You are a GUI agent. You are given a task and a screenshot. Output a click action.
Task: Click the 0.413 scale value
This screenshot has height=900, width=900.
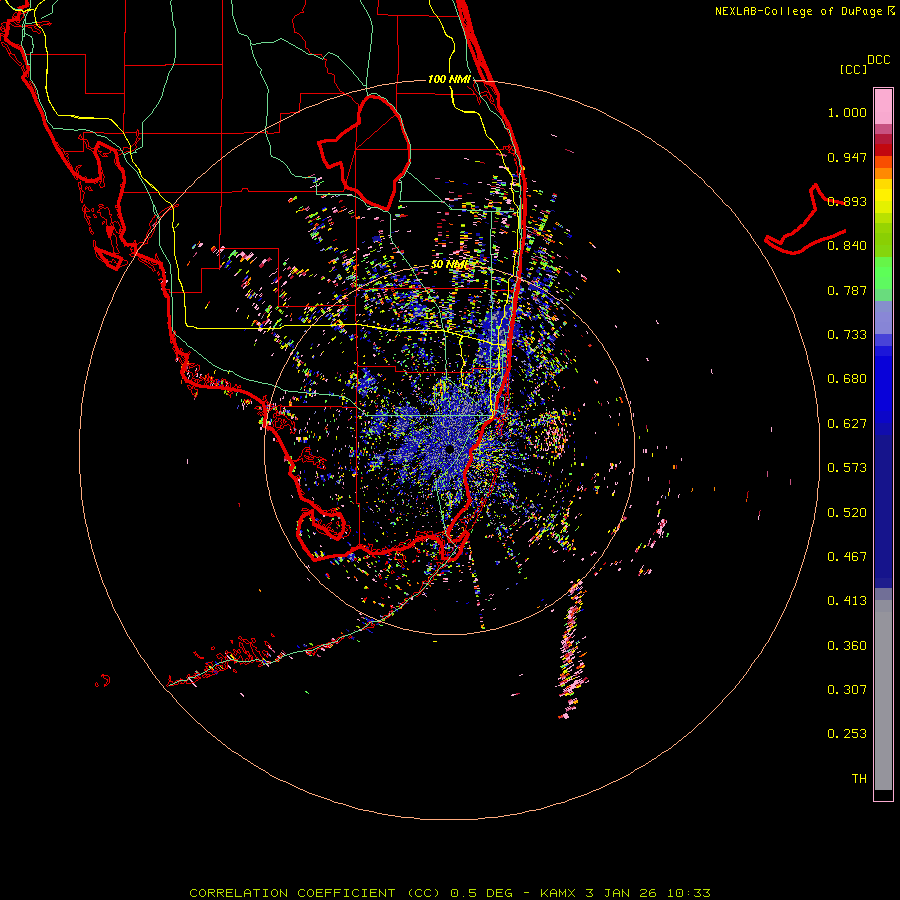[847, 601]
